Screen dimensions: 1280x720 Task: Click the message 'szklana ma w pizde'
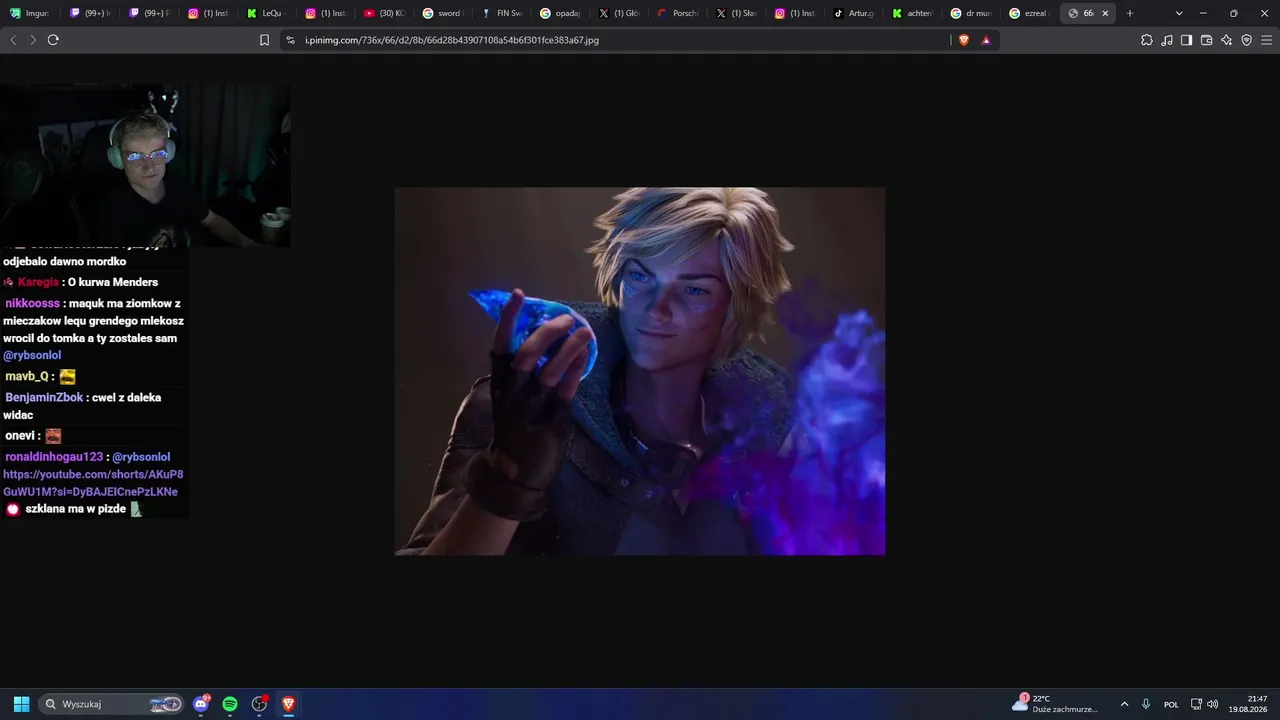75,509
